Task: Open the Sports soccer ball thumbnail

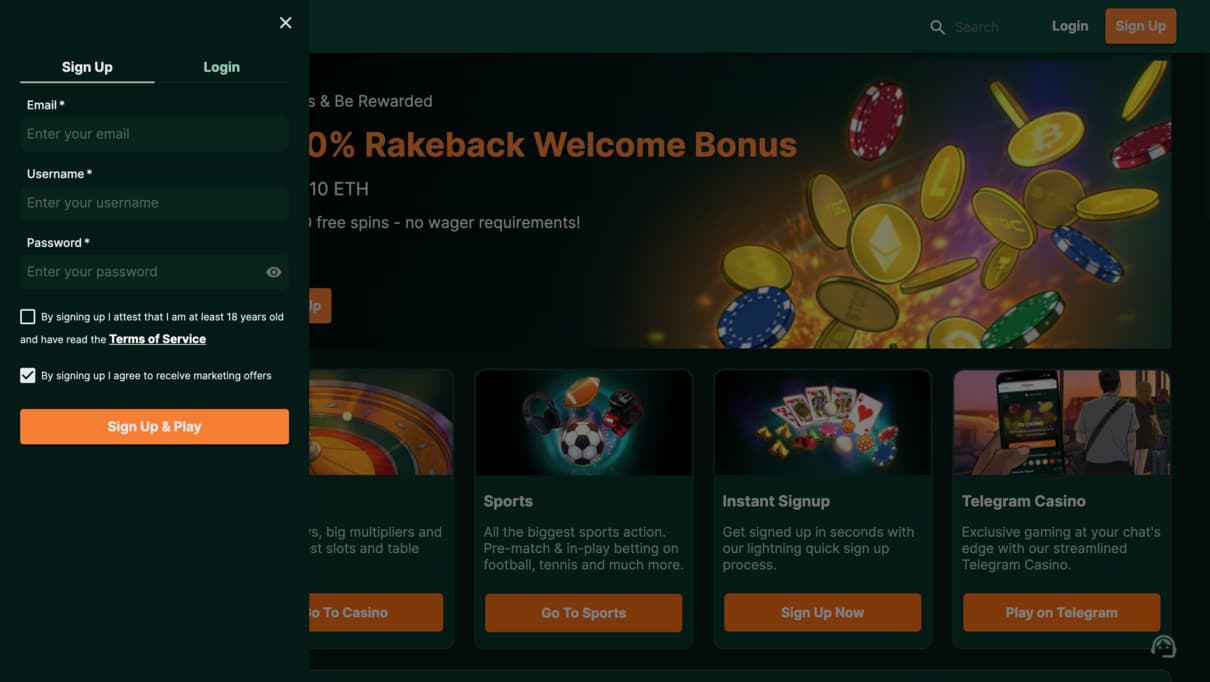Action: click(x=584, y=423)
